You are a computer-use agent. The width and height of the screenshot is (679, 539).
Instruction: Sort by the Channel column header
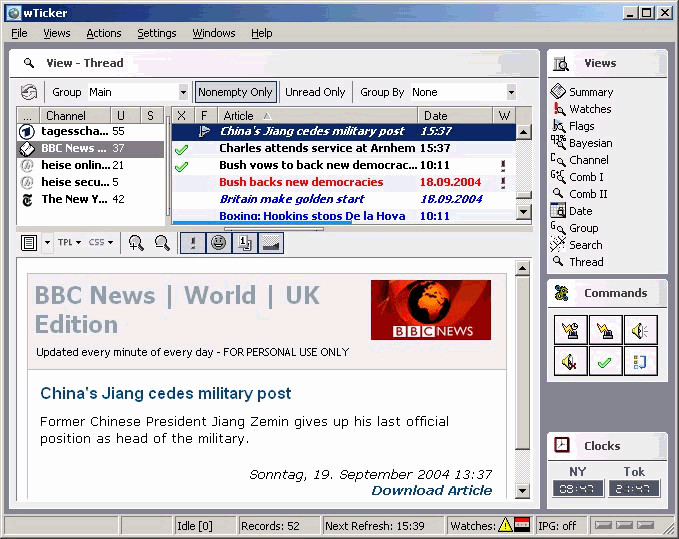(74, 116)
